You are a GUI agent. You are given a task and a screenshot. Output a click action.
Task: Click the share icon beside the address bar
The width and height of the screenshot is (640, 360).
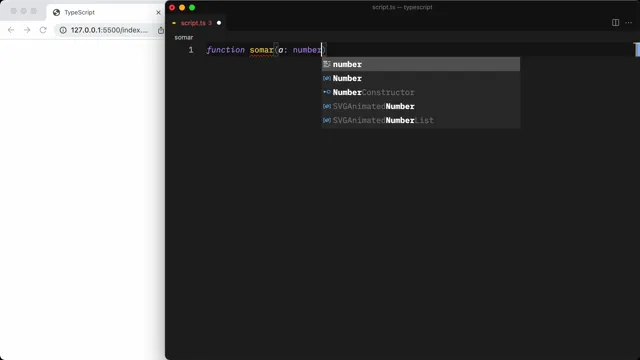[x=161, y=30]
